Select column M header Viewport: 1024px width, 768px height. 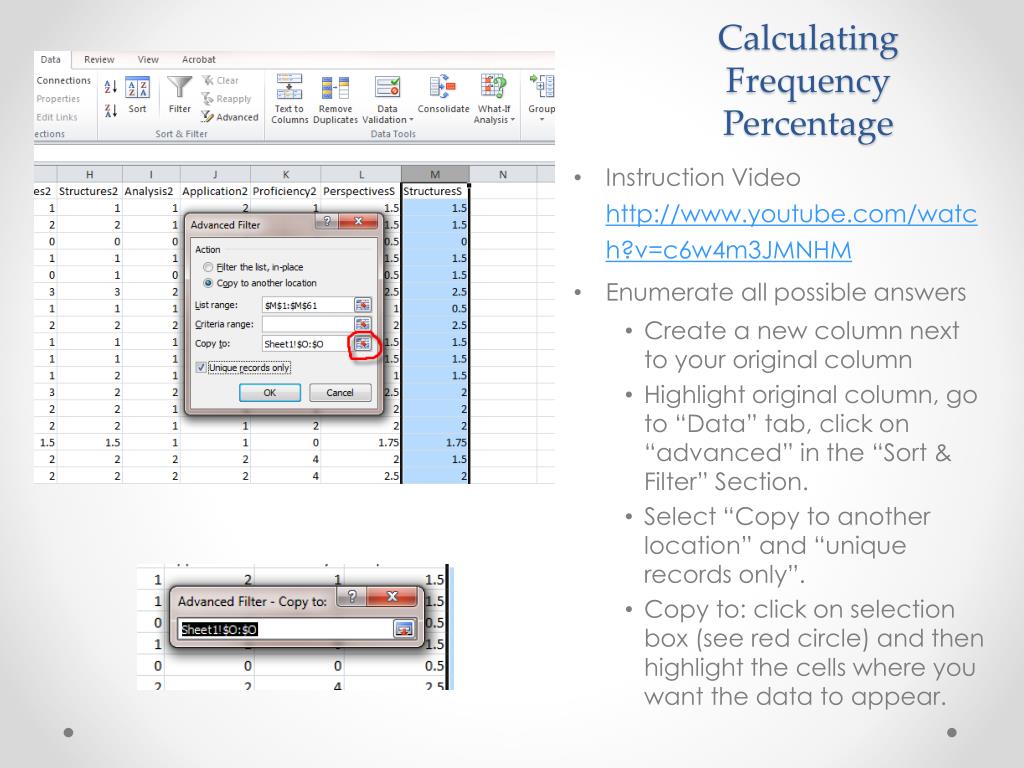point(435,174)
